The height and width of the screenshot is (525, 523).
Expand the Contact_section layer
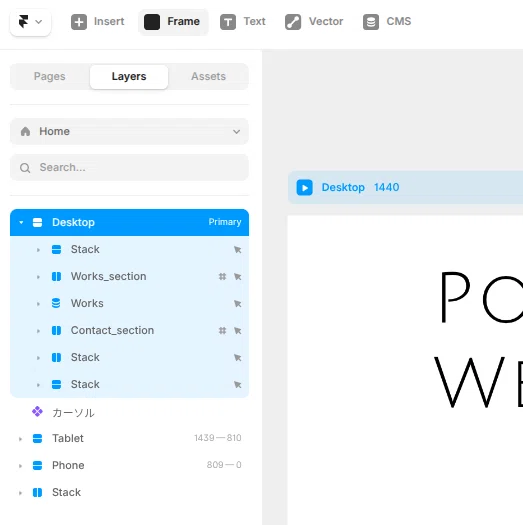pos(38,331)
